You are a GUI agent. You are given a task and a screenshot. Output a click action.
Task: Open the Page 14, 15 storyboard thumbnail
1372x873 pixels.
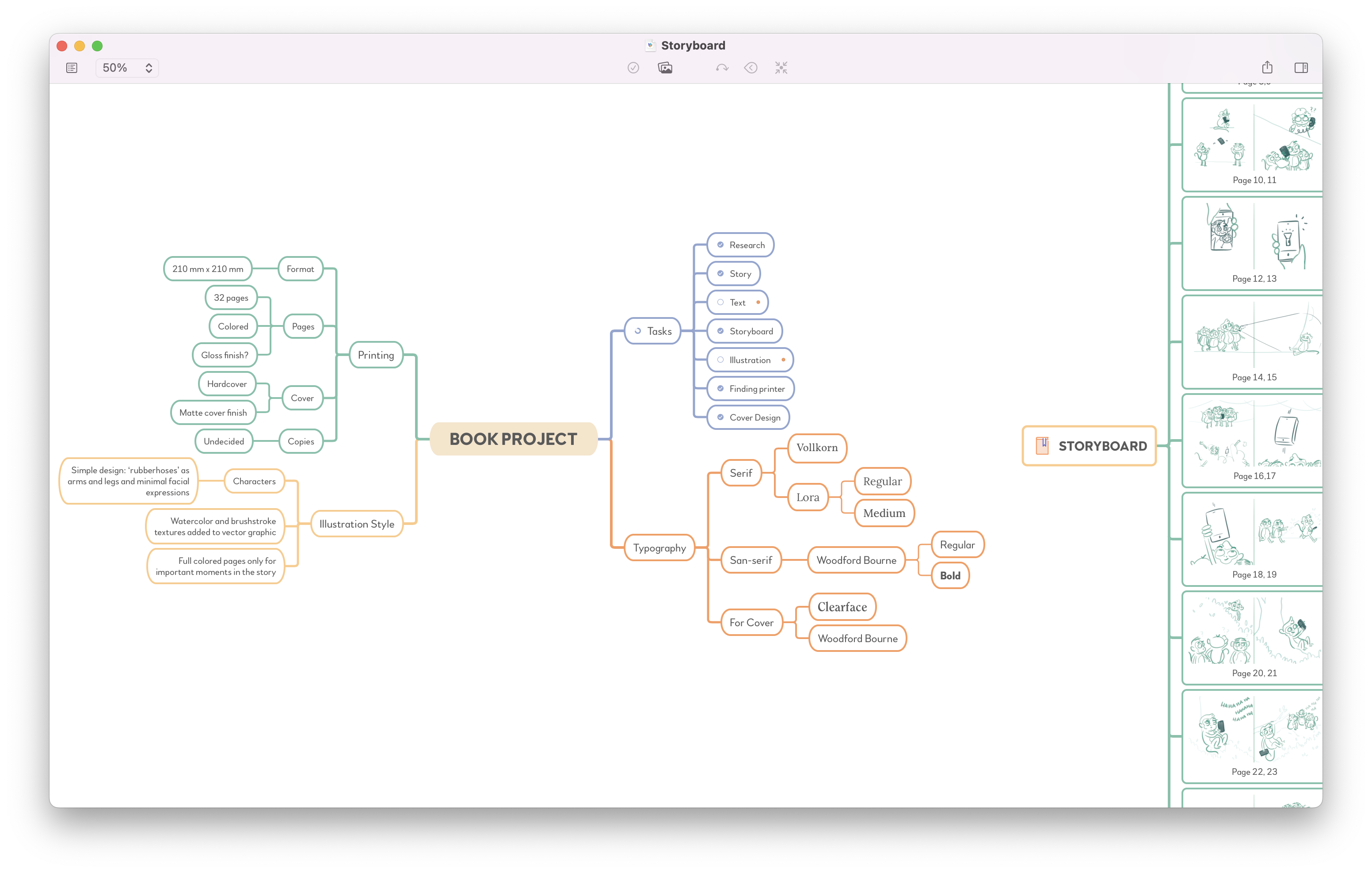coord(1253,342)
